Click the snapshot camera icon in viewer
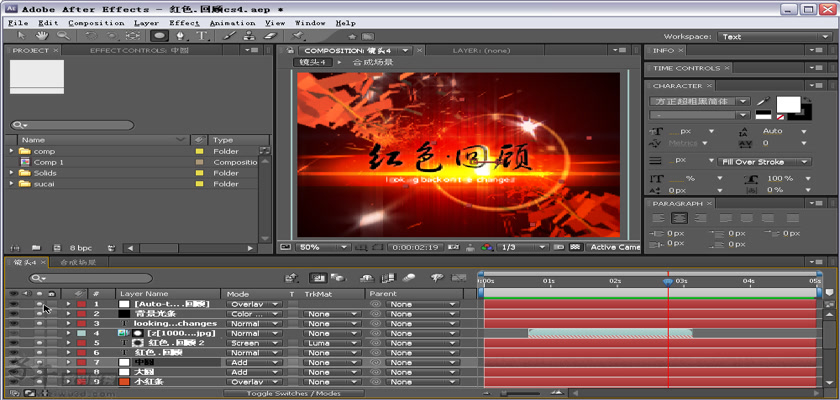 (x=453, y=247)
